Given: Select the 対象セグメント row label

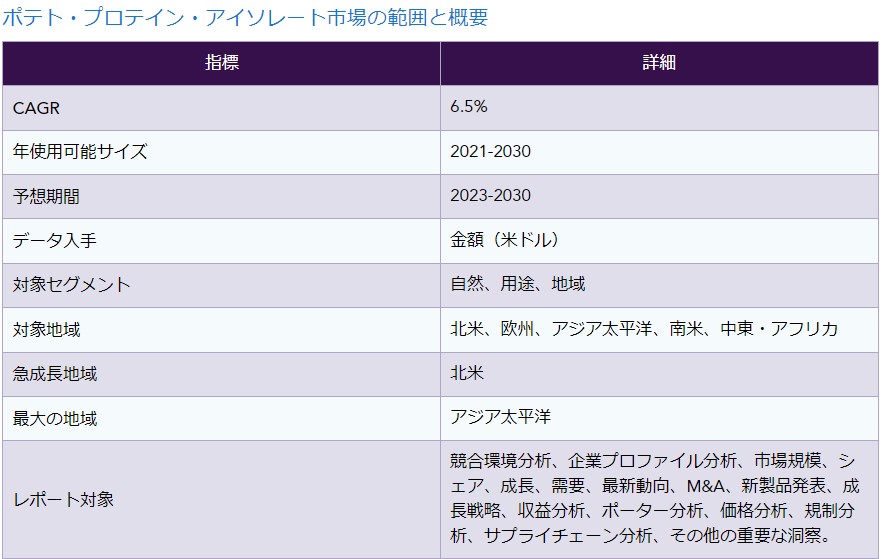Looking at the screenshot, I should tap(72, 285).
